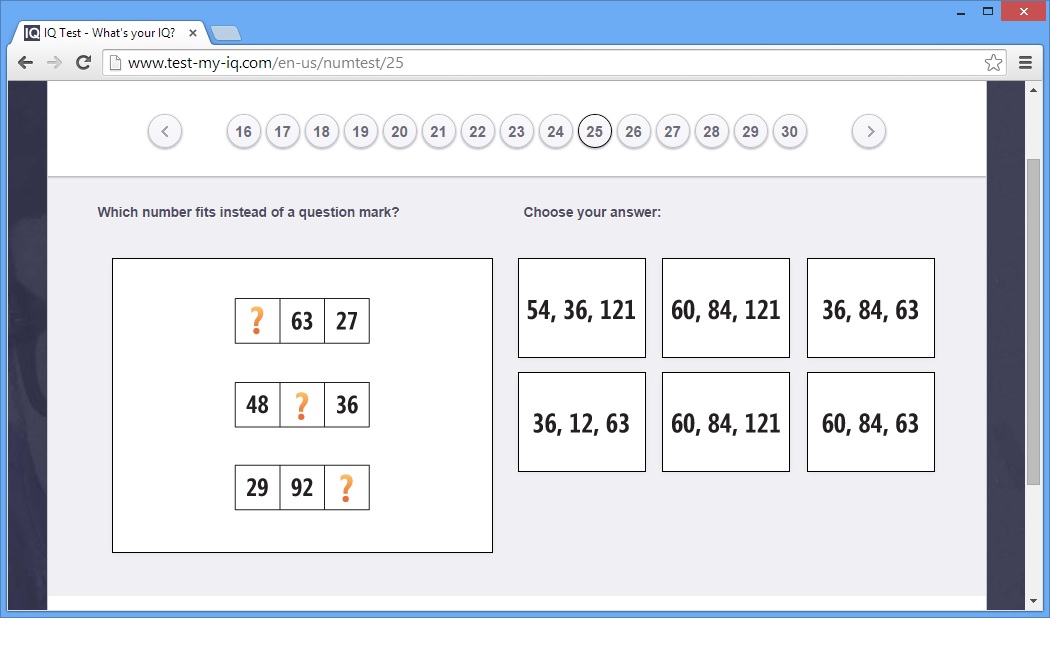Screen dimensions: 1050x672
Task: Jump to question 19
Action: [x=360, y=131]
